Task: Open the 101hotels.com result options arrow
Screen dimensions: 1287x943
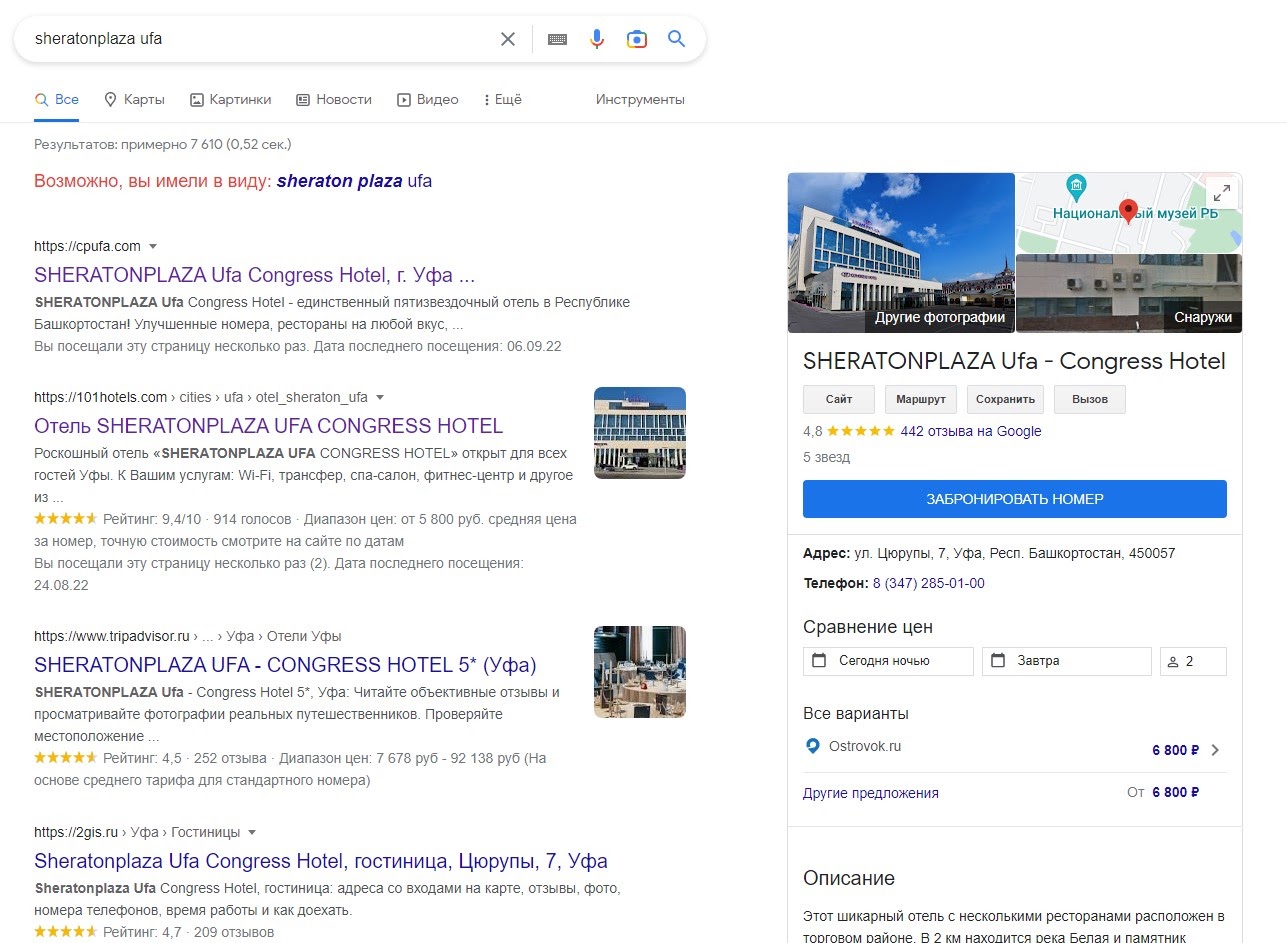Action: pos(380,397)
